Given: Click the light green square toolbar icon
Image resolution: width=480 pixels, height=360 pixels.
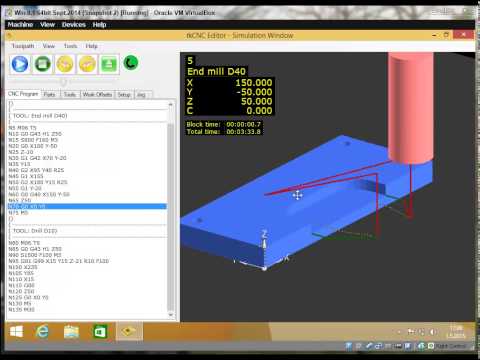Looking at the screenshot, I should [109, 64].
